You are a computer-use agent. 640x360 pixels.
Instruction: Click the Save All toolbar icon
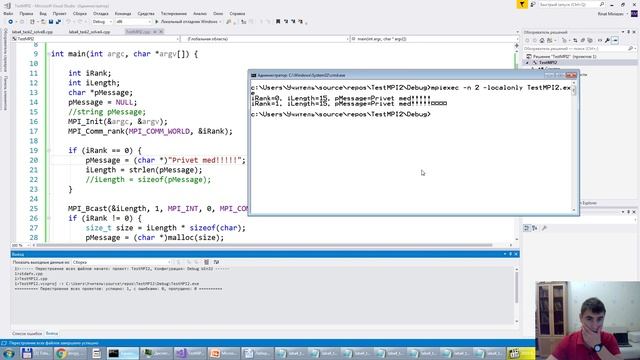[58, 22]
